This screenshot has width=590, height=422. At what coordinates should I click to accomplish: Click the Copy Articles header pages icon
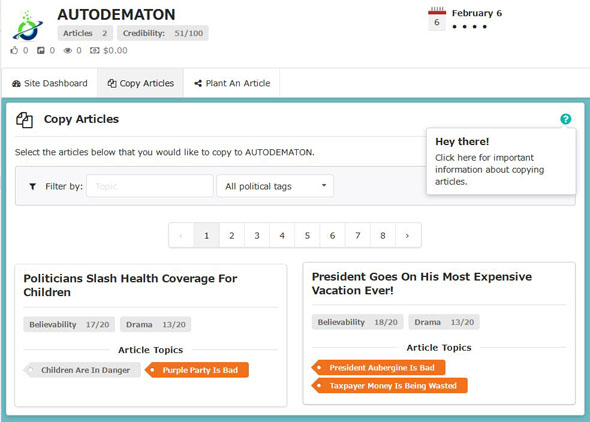pos(24,120)
